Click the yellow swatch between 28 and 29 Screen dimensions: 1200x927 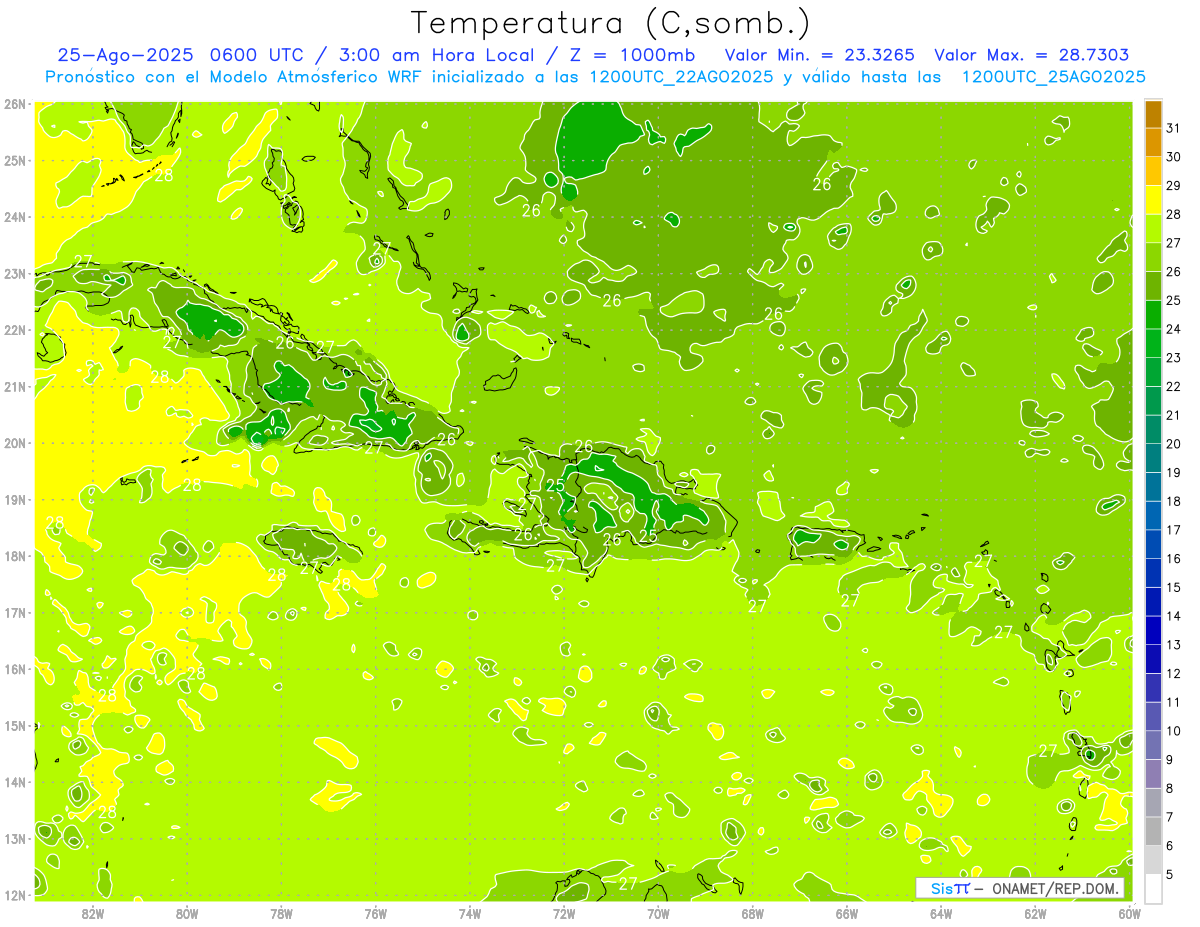[x=1153, y=200]
